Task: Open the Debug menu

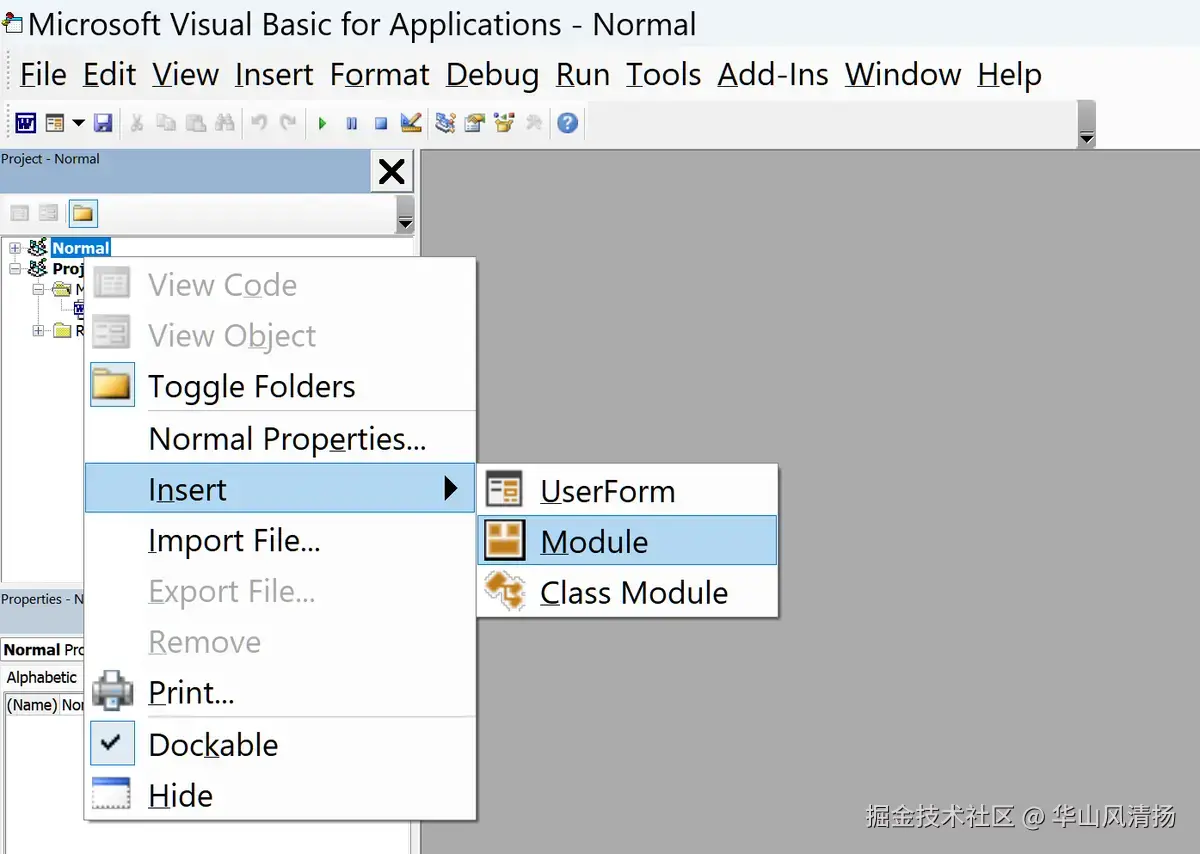Action: 493,74
